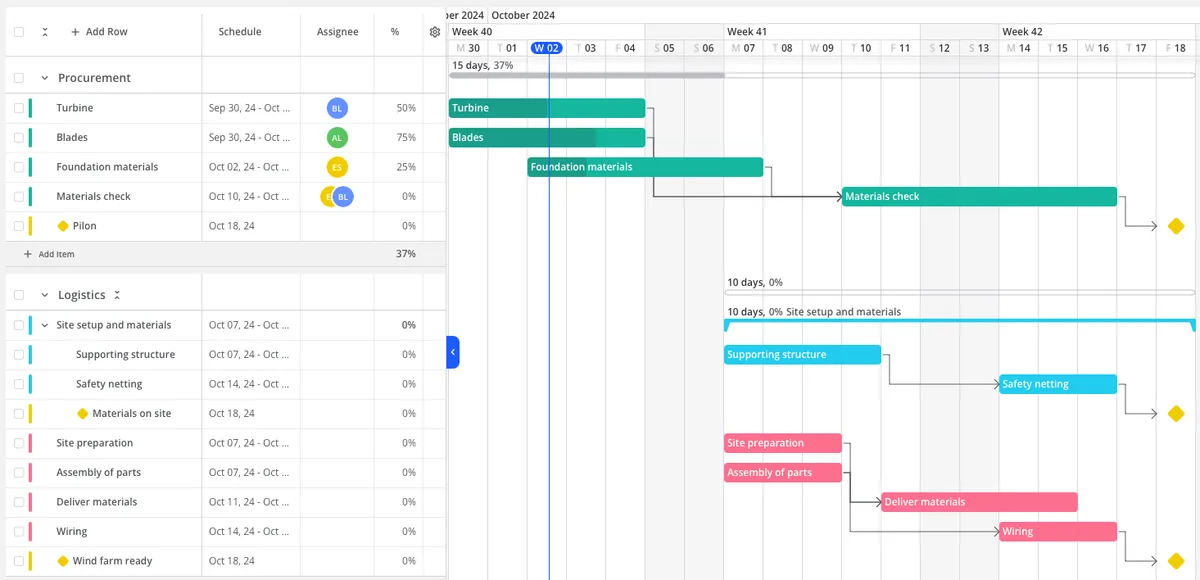1200x580 pixels.
Task: Click Turbine schedule cell Sep 30, 24
Action: pos(250,108)
